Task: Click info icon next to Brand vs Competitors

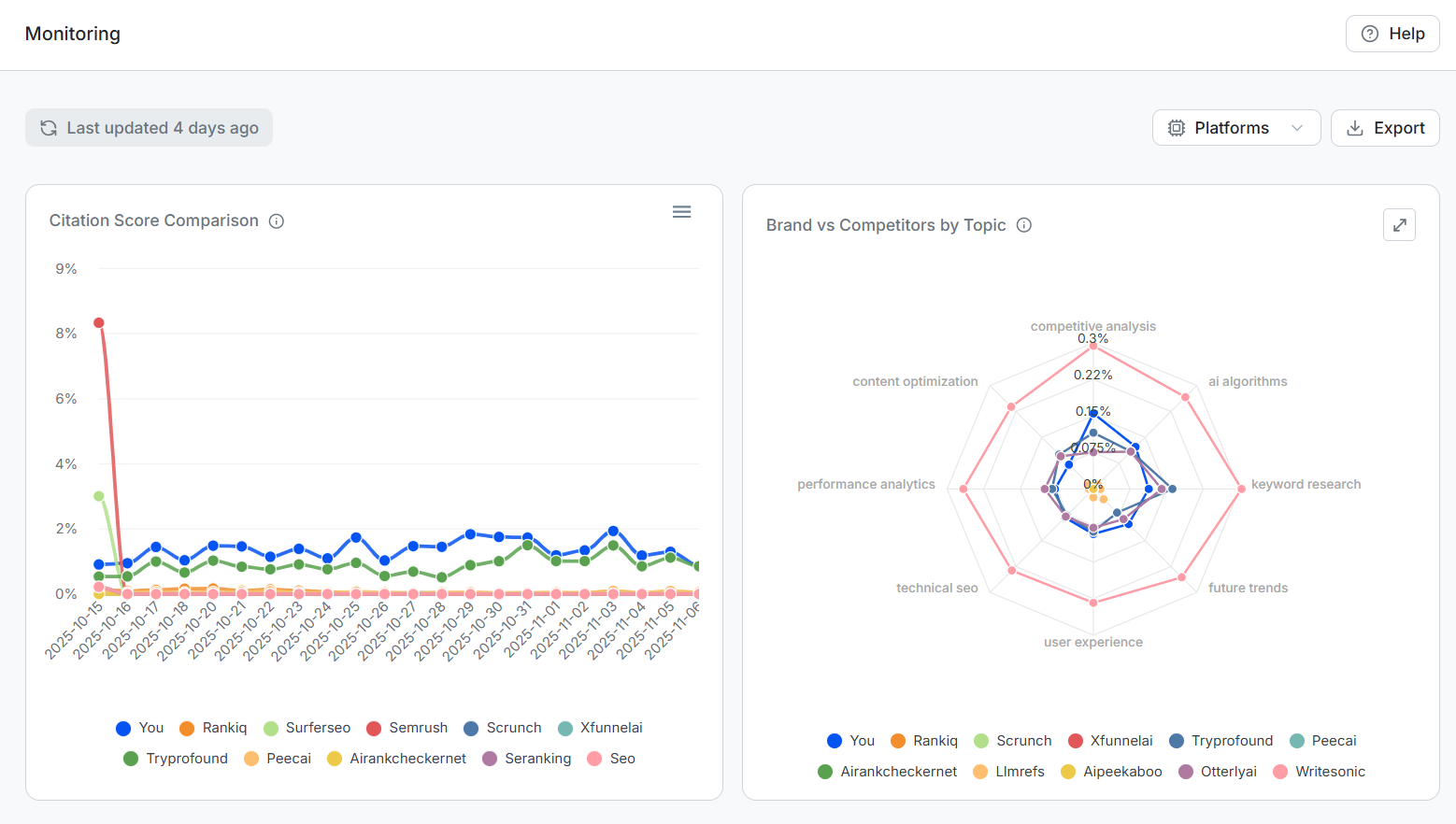Action: [x=1024, y=225]
